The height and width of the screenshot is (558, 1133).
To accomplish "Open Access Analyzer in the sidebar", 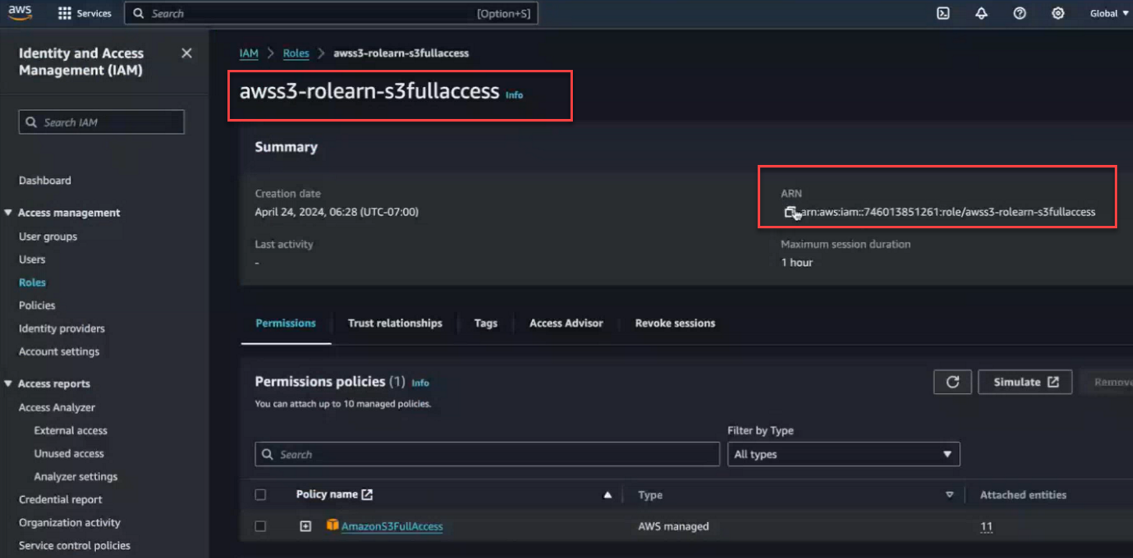I will pos(57,408).
